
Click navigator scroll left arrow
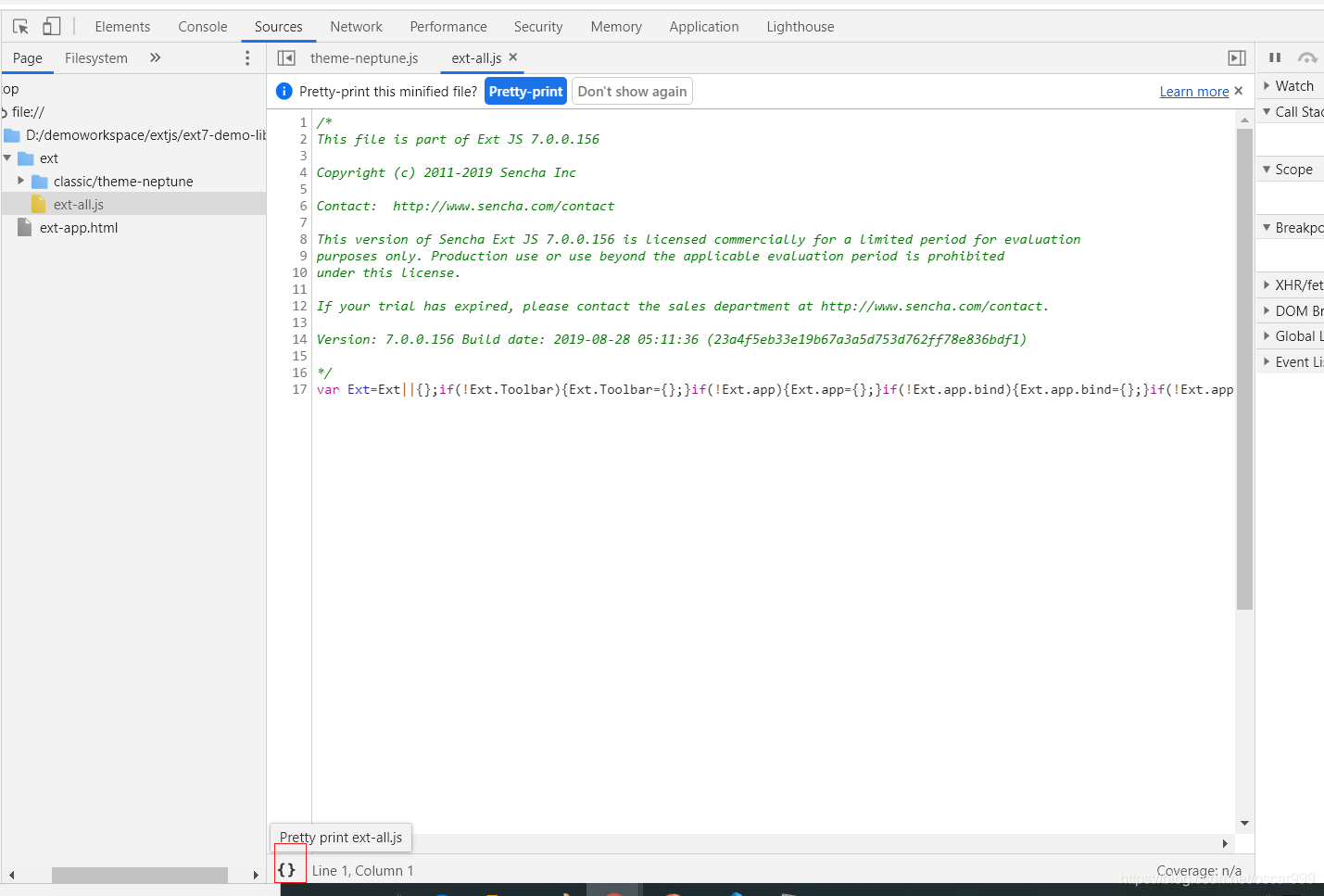[x=11, y=875]
